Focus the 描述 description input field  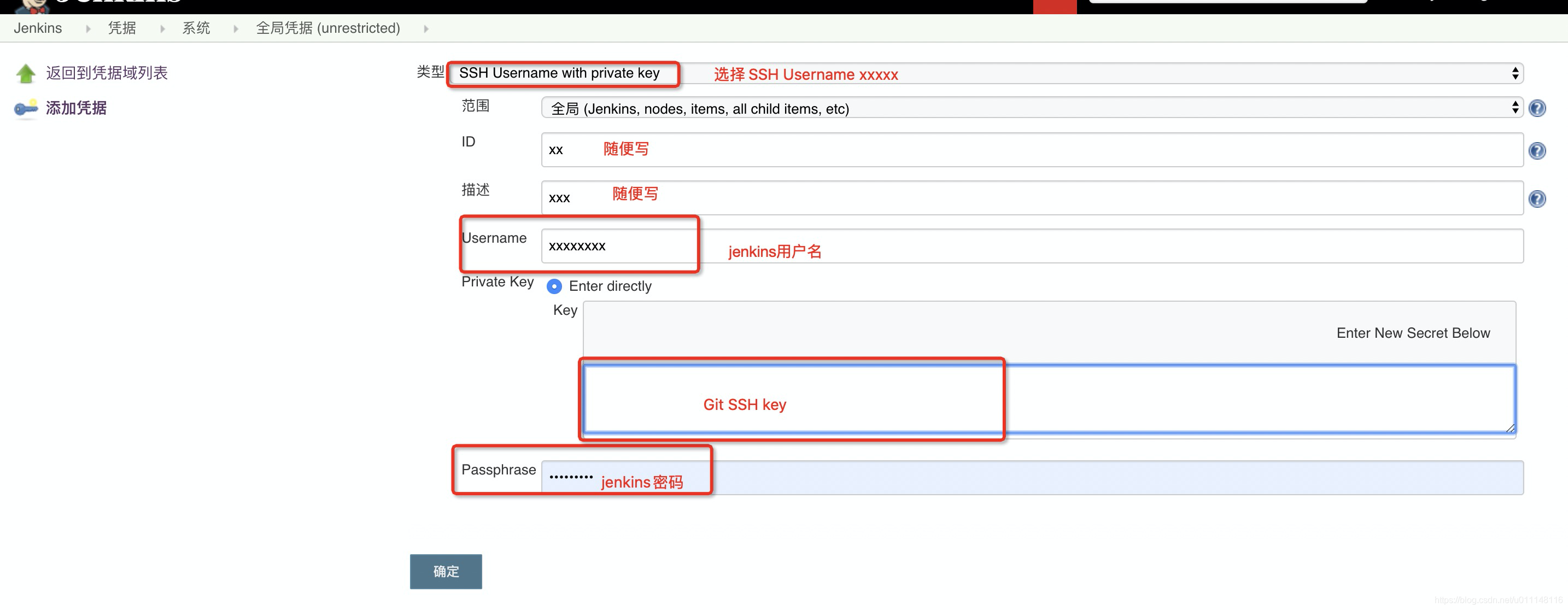(1032, 198)
